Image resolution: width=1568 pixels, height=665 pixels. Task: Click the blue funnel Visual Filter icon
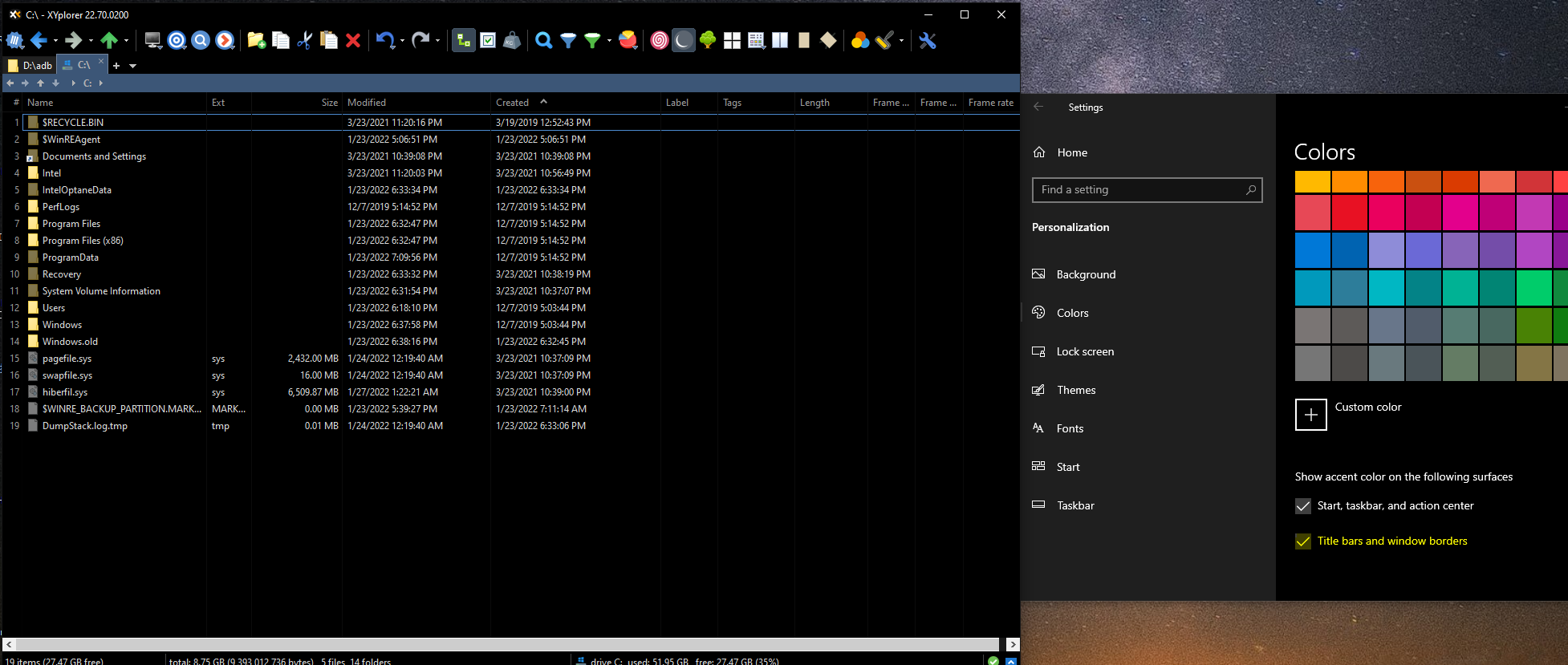[568, 40]
